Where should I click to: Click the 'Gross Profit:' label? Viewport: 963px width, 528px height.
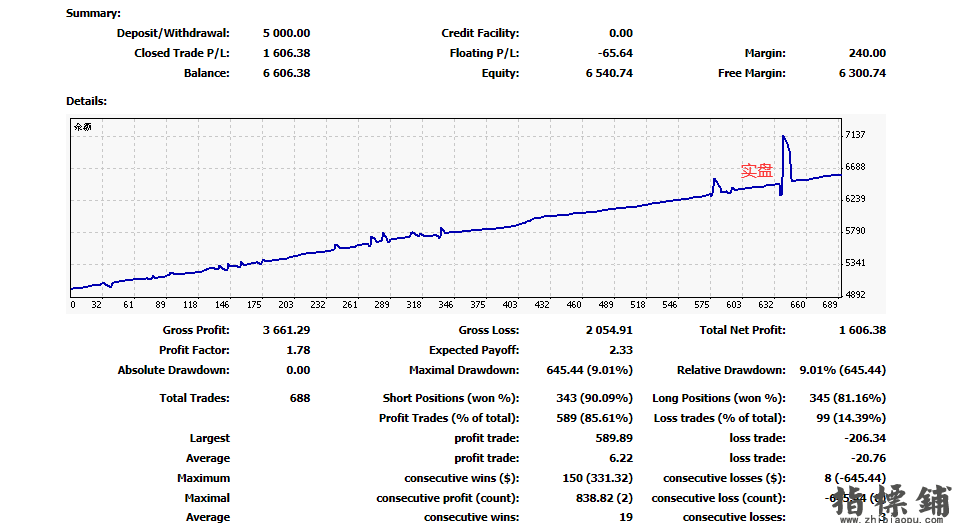tap(196, 330)
